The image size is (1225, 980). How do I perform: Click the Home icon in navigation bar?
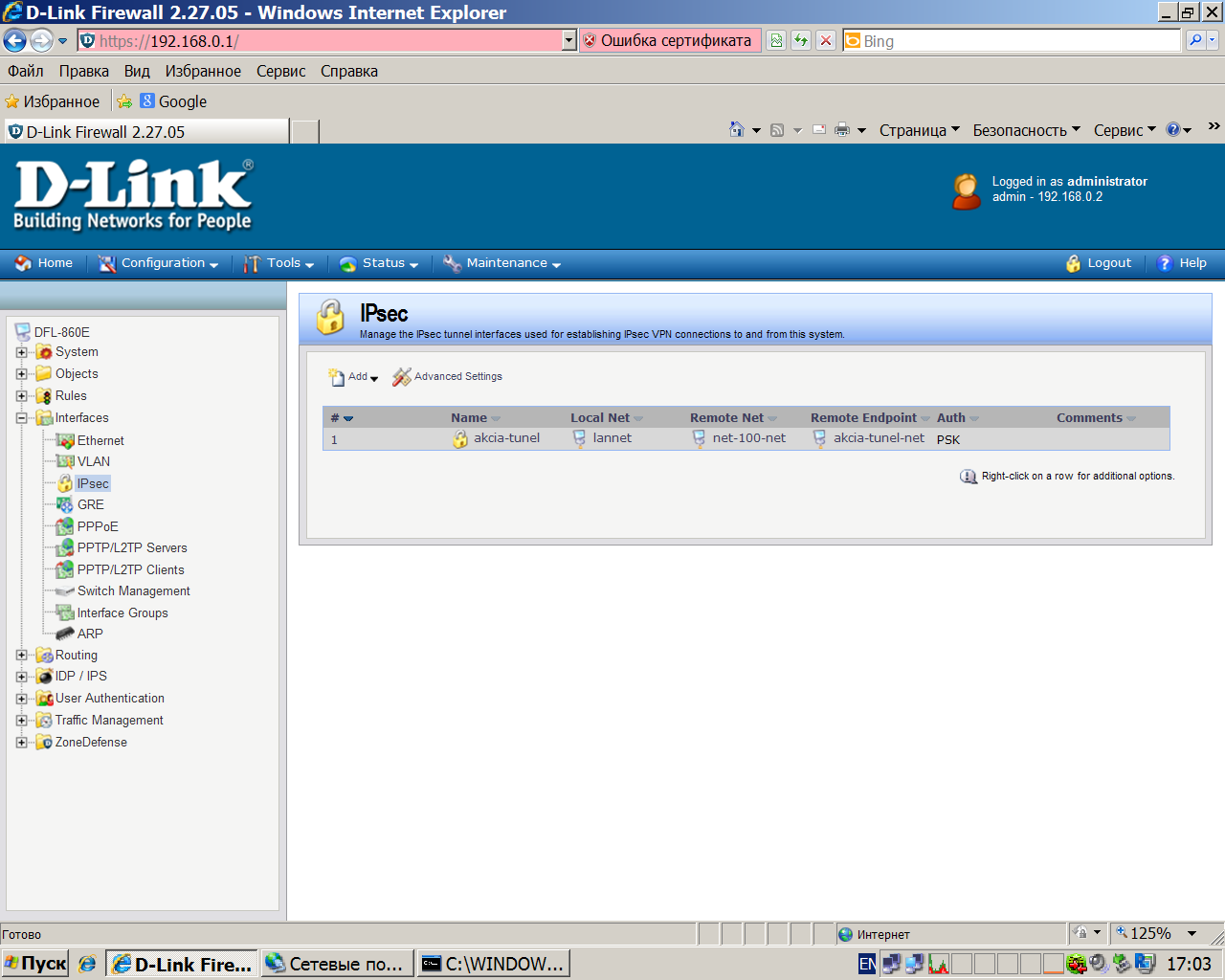point(24,263)
